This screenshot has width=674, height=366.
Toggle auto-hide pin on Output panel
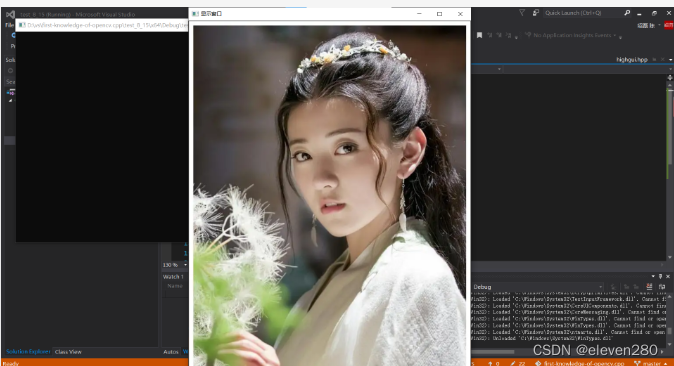660,276
